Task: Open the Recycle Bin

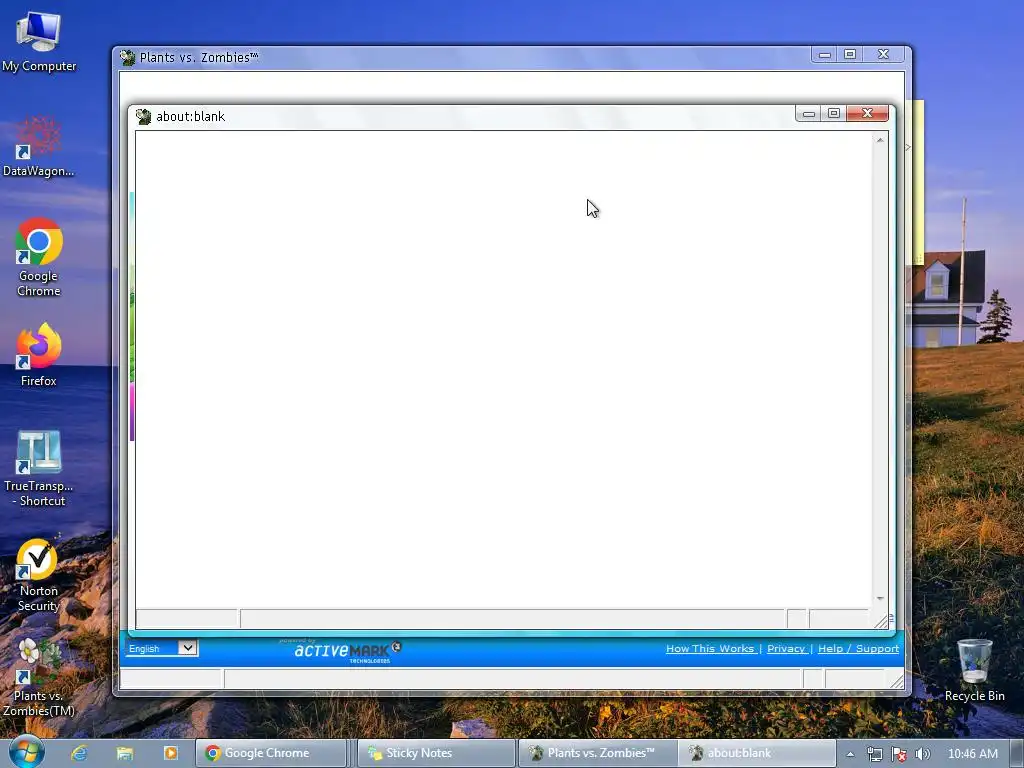Action: [974, 671]
